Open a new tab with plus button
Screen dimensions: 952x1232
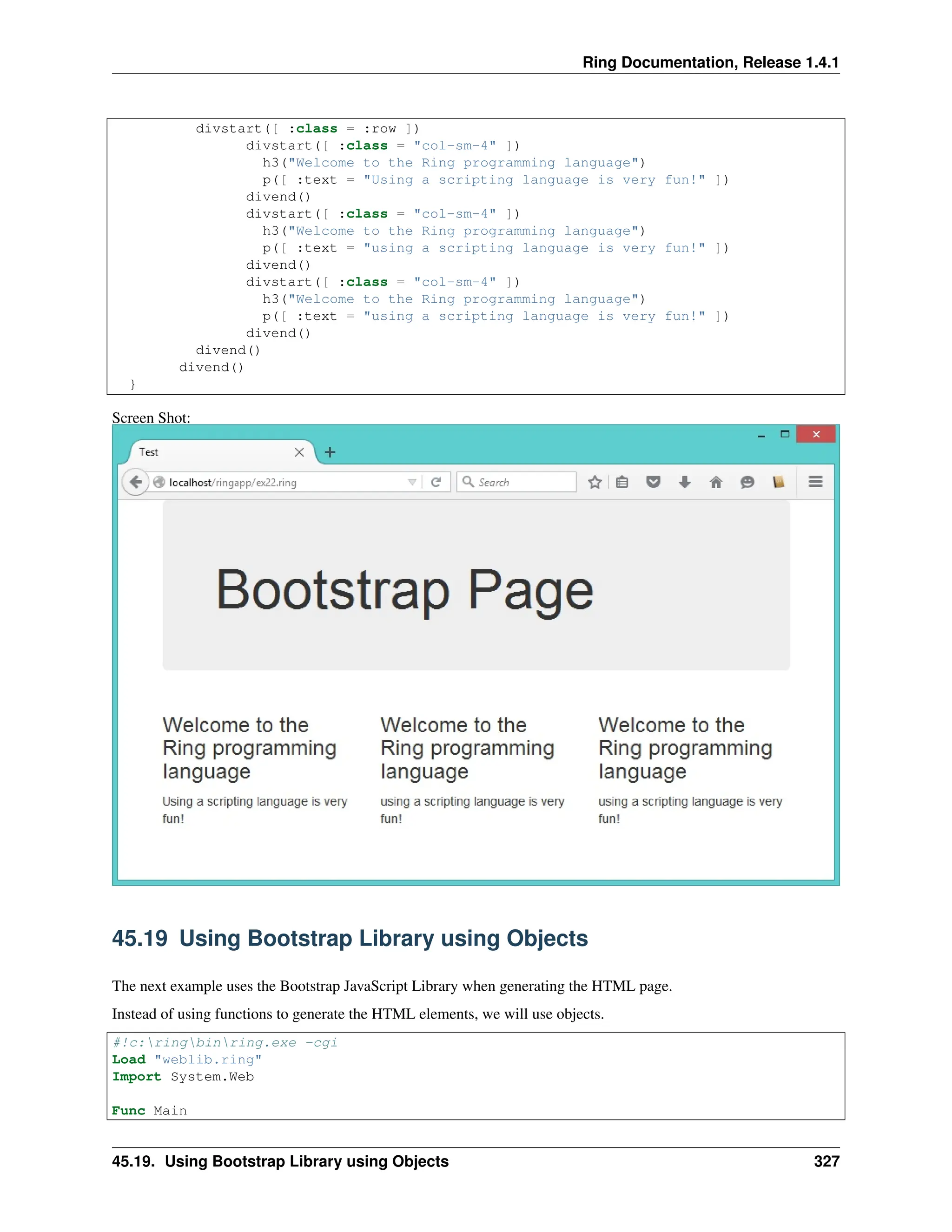[x=331, y=452]
